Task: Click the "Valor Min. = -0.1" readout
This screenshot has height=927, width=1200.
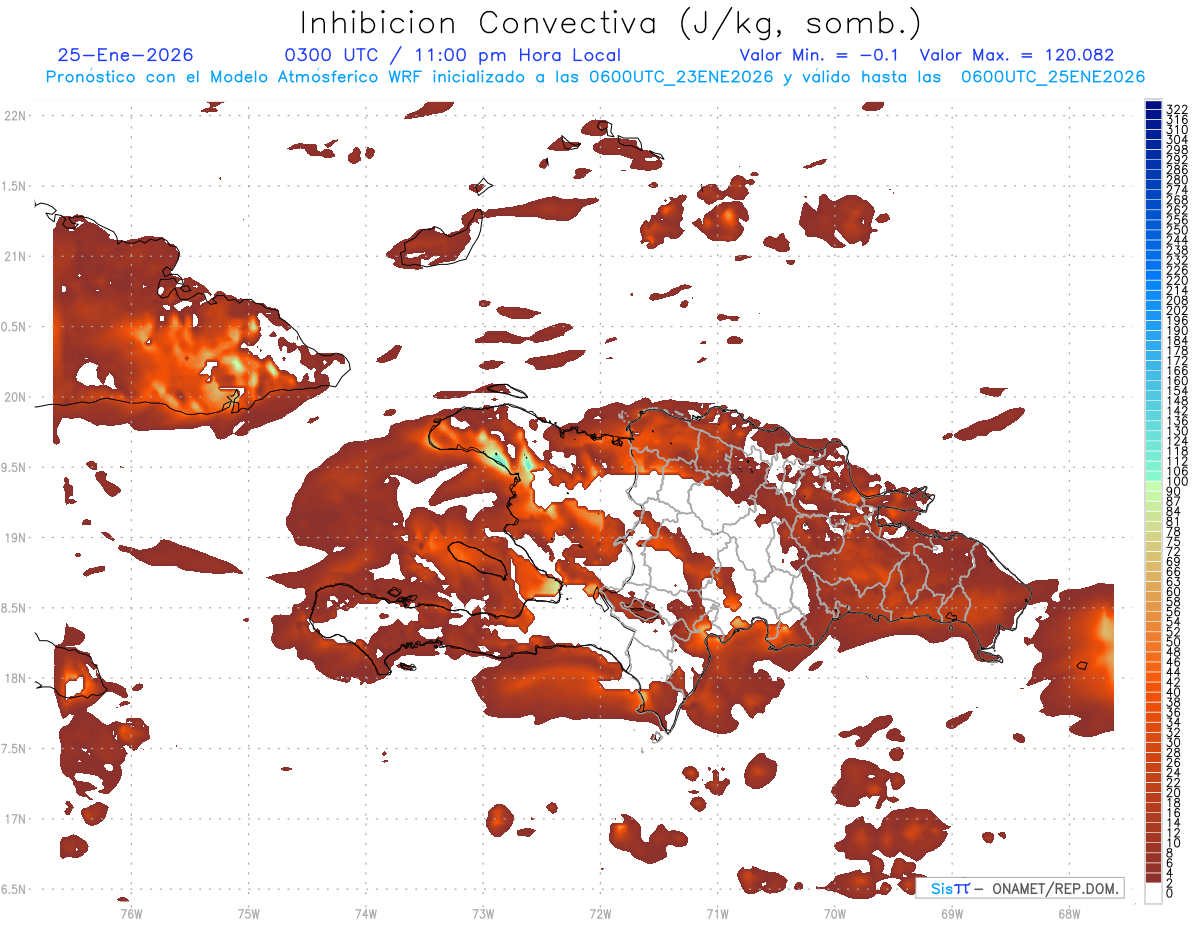Action: (x=819, y=55)
